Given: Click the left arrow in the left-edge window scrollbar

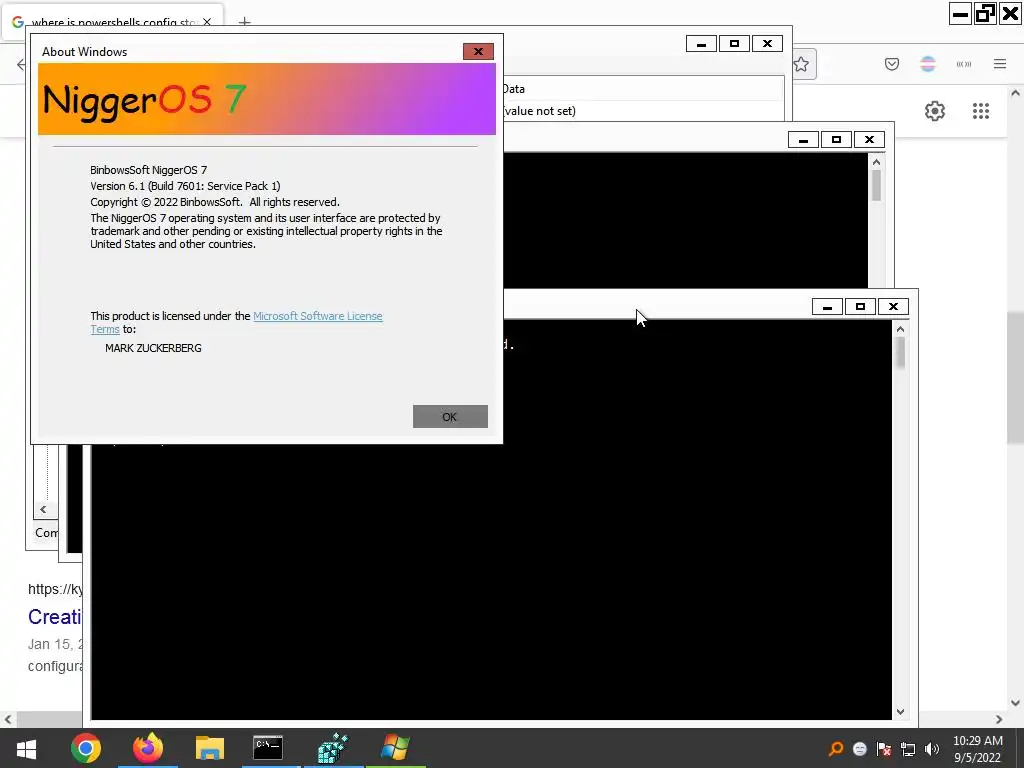Looking at the screenshot, I should click(43, 509).
